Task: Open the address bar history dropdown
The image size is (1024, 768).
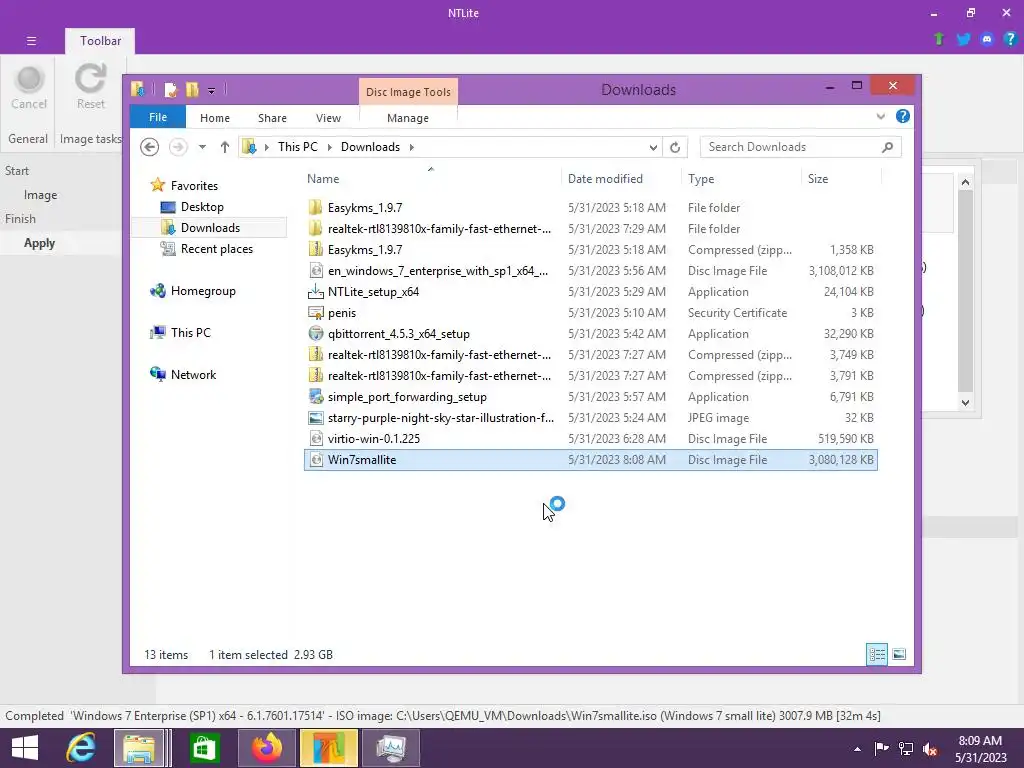Action: (x=652, y=148)
